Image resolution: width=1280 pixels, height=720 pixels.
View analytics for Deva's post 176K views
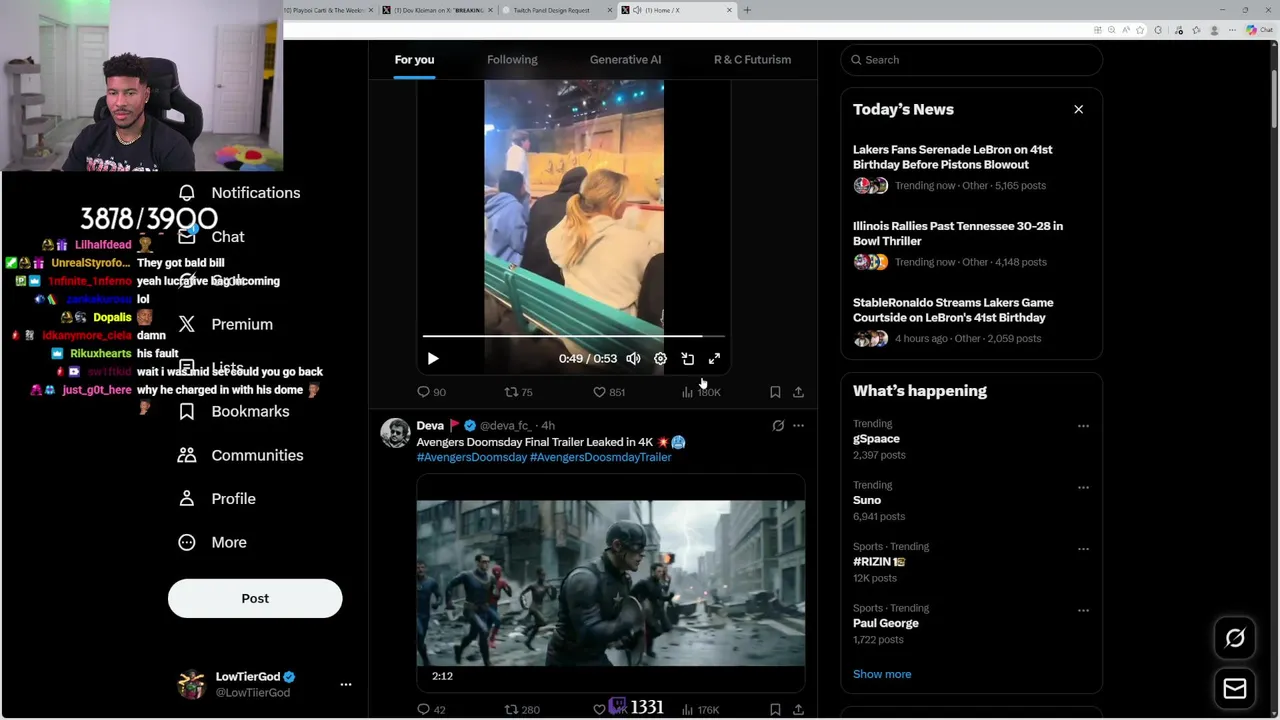point(701,709)
